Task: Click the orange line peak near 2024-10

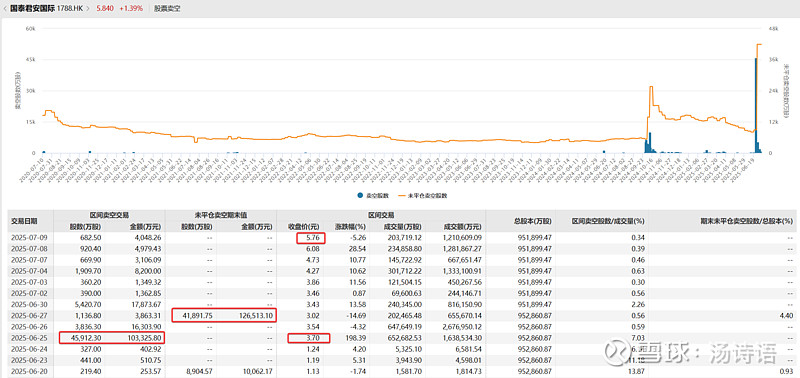Action: [651, 88]
